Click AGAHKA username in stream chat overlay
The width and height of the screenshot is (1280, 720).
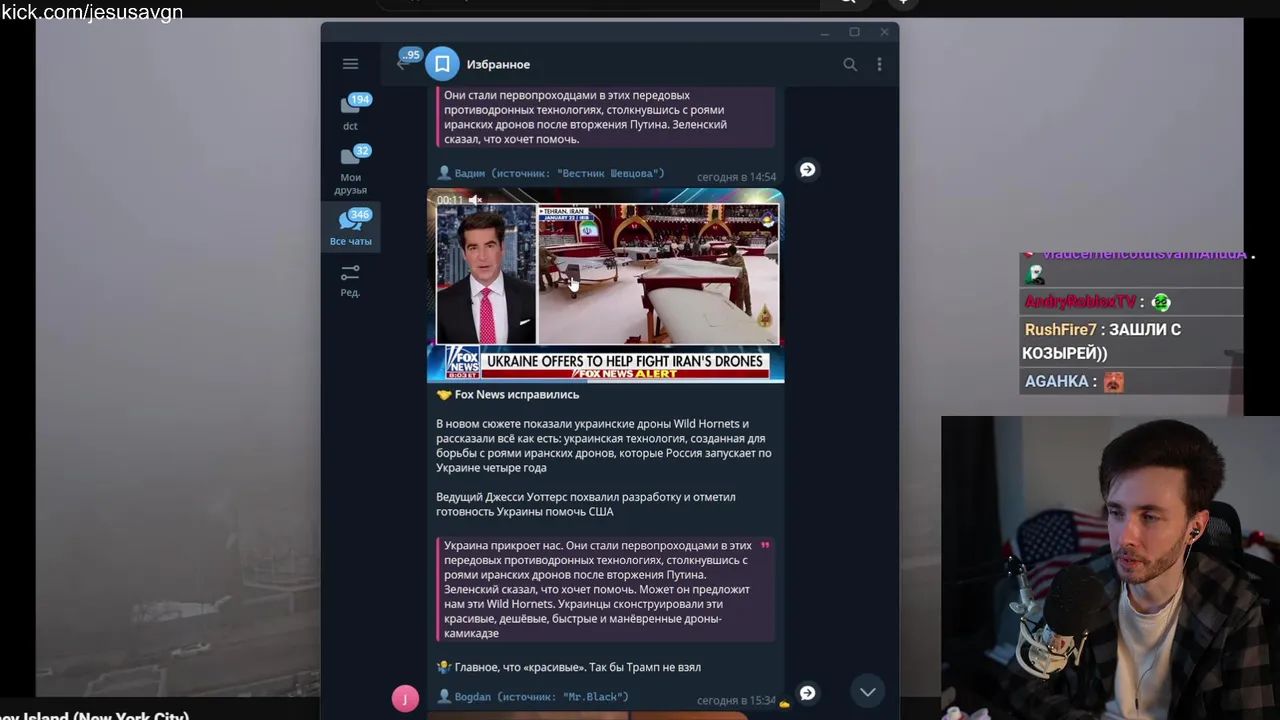1056,382
